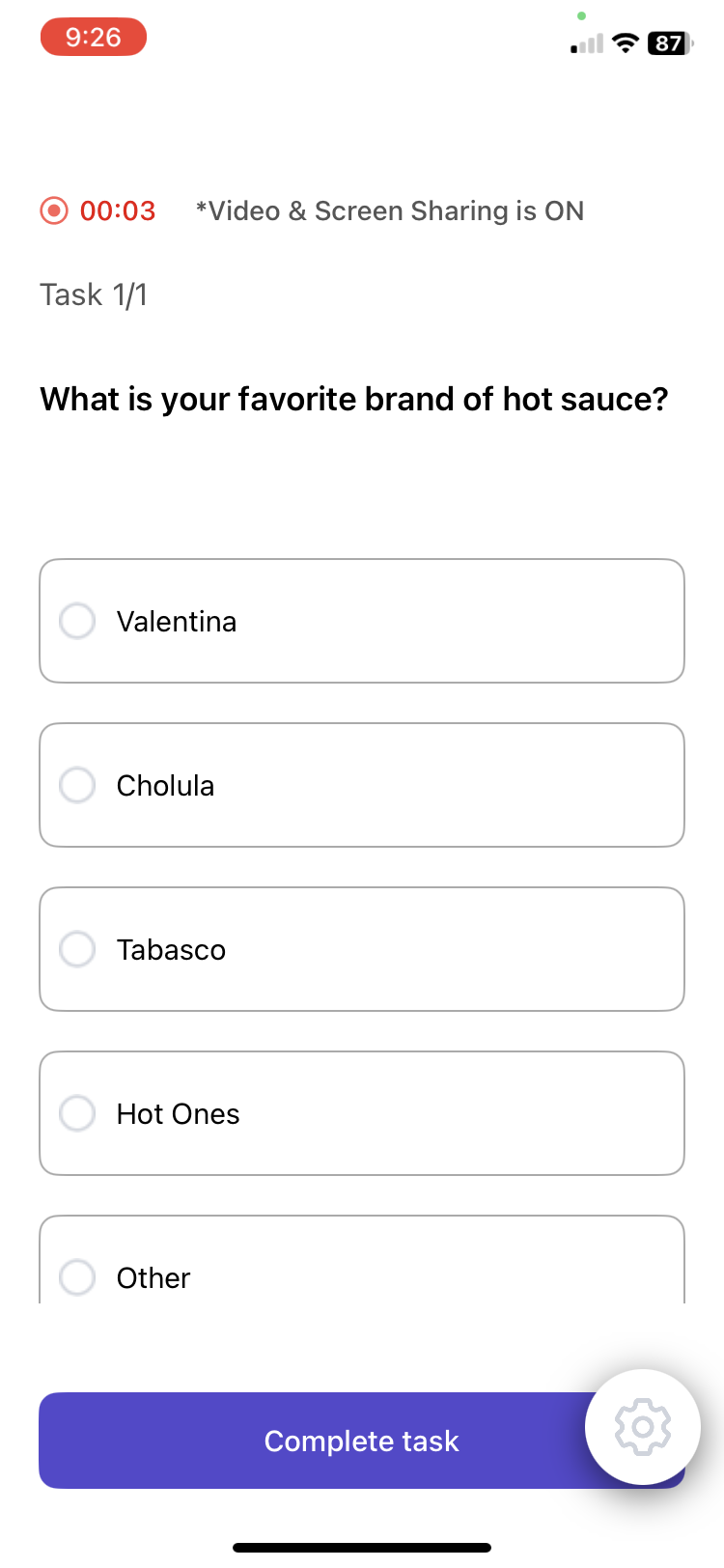Select the Tabasco radio circle
The width and height of the screenshot is (724, 1568).
tap(77, 949)
